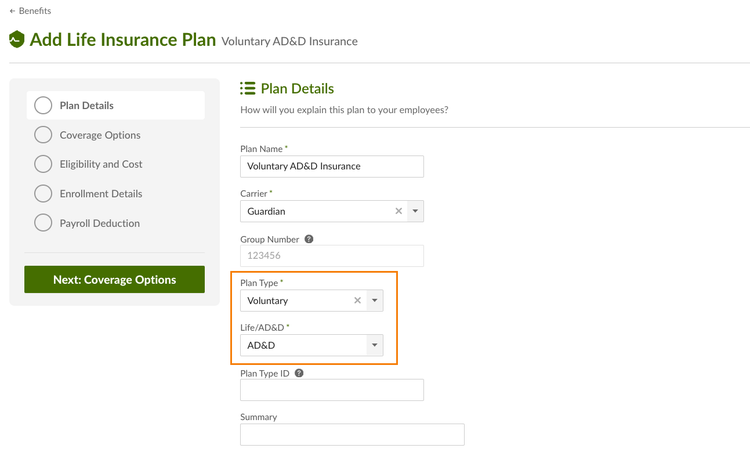Click the back arrow beside Benefits
The image size is (750, 452).
click(x=12, y=11)
